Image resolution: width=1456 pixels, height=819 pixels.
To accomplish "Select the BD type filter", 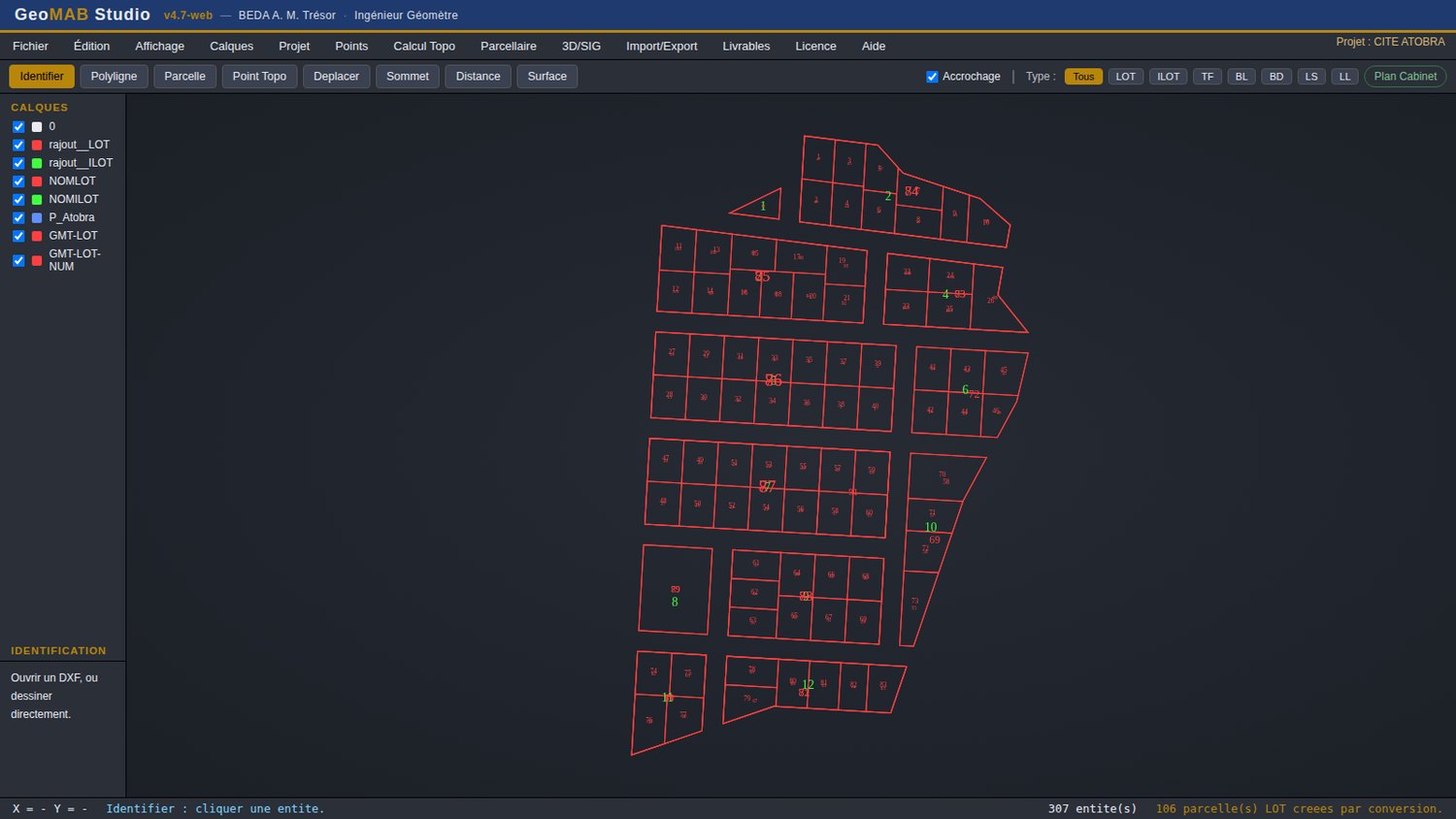I will tap(1275, 77).
